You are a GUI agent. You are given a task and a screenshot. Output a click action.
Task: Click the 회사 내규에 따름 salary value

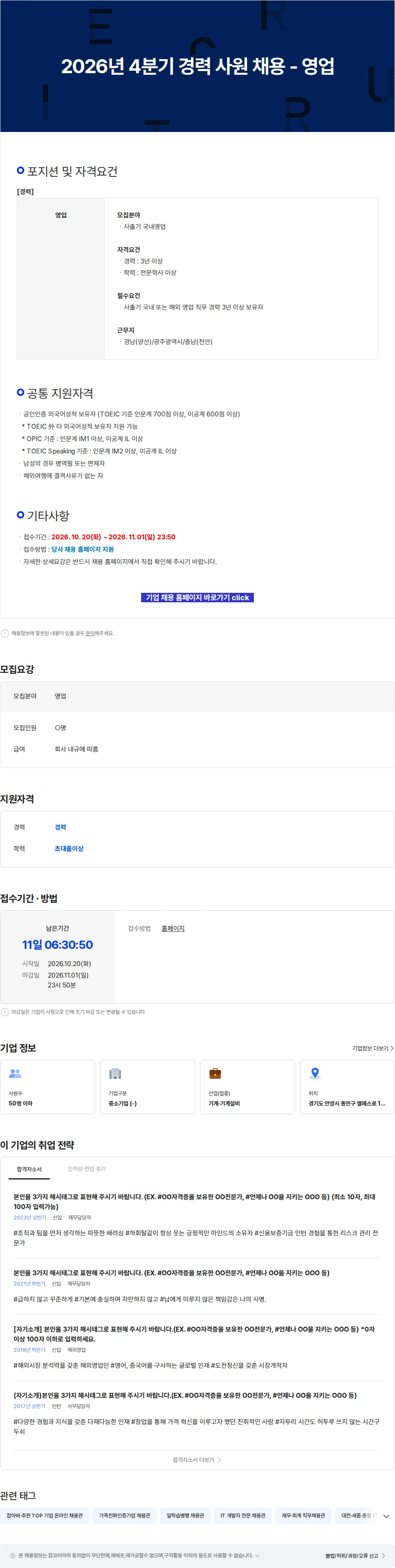click(x=76, y=749)
